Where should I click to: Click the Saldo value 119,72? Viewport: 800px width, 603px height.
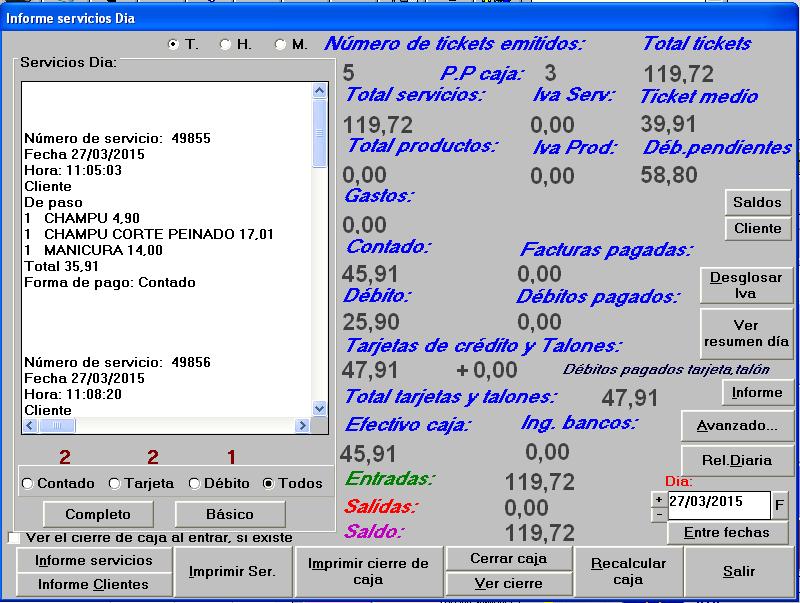[540, 533]
